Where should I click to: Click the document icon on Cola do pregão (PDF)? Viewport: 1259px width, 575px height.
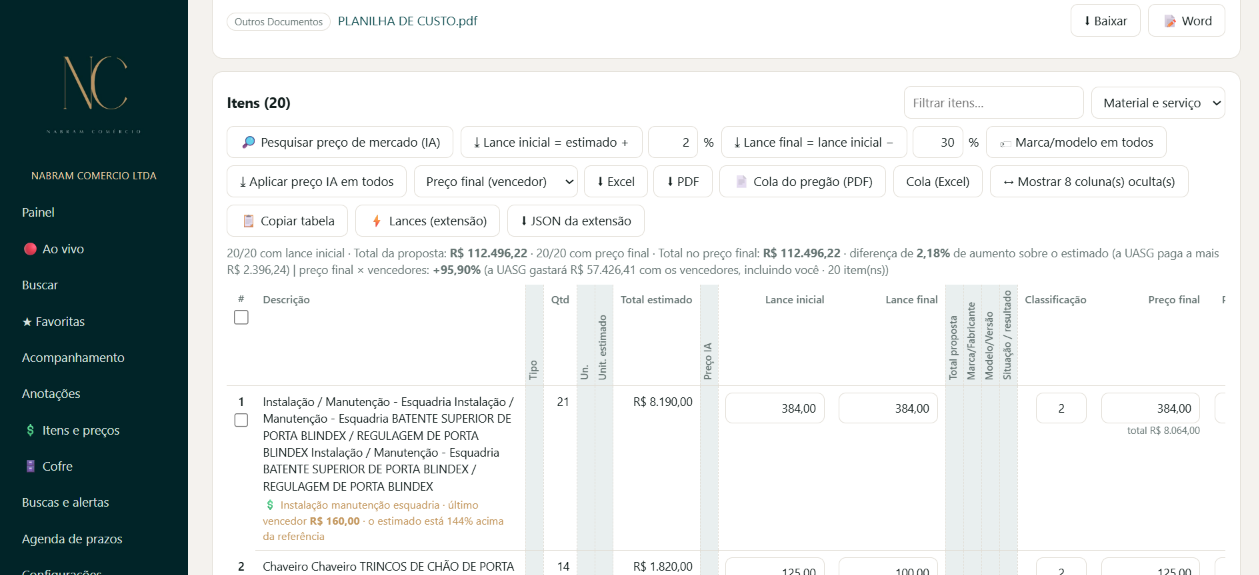point(741,182)
